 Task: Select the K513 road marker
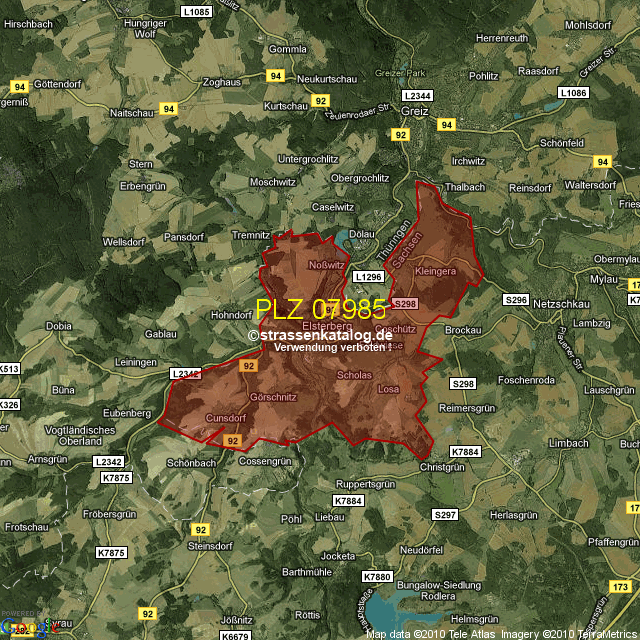[9, 369]
